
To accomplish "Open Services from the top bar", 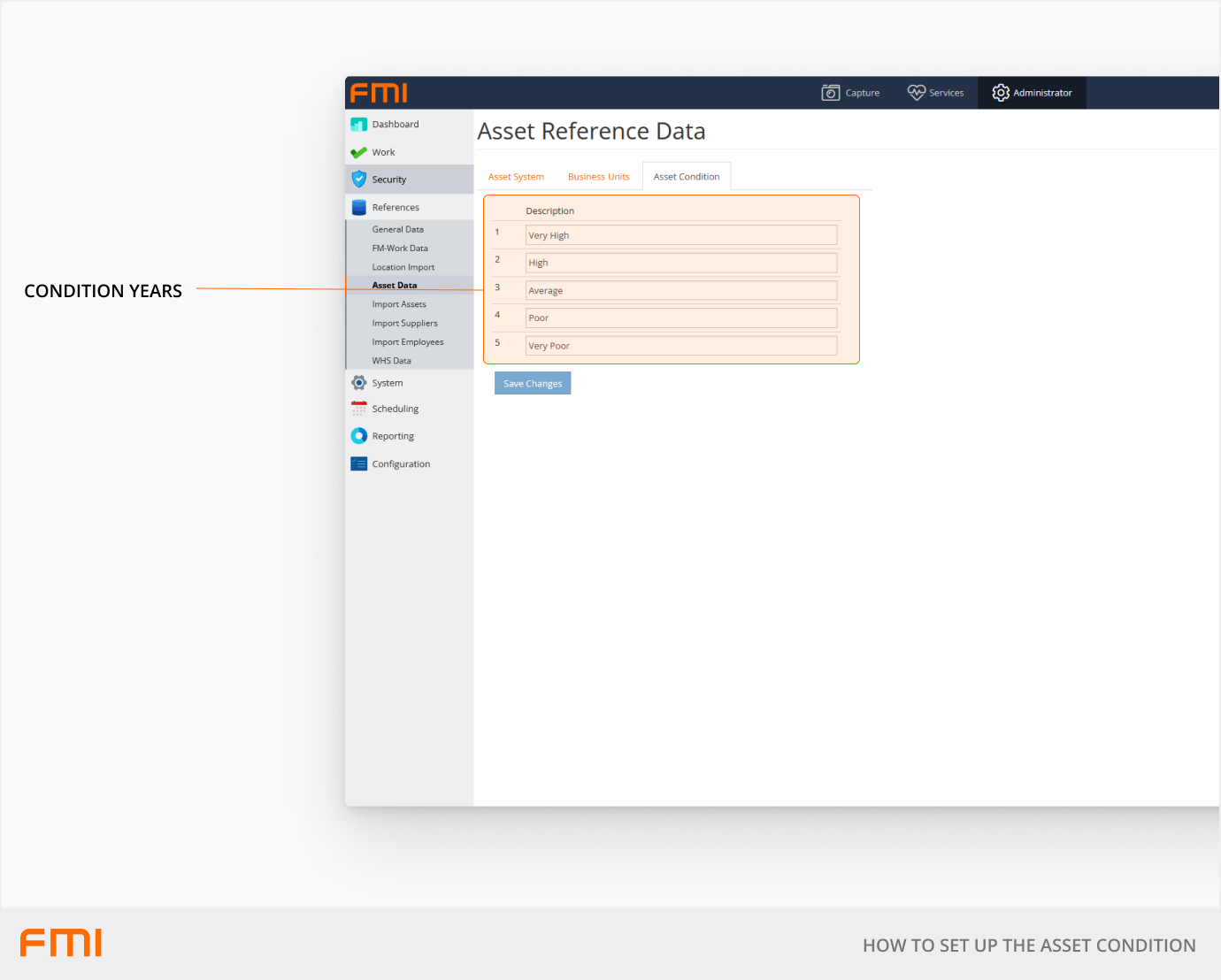I will coord(935,93).
